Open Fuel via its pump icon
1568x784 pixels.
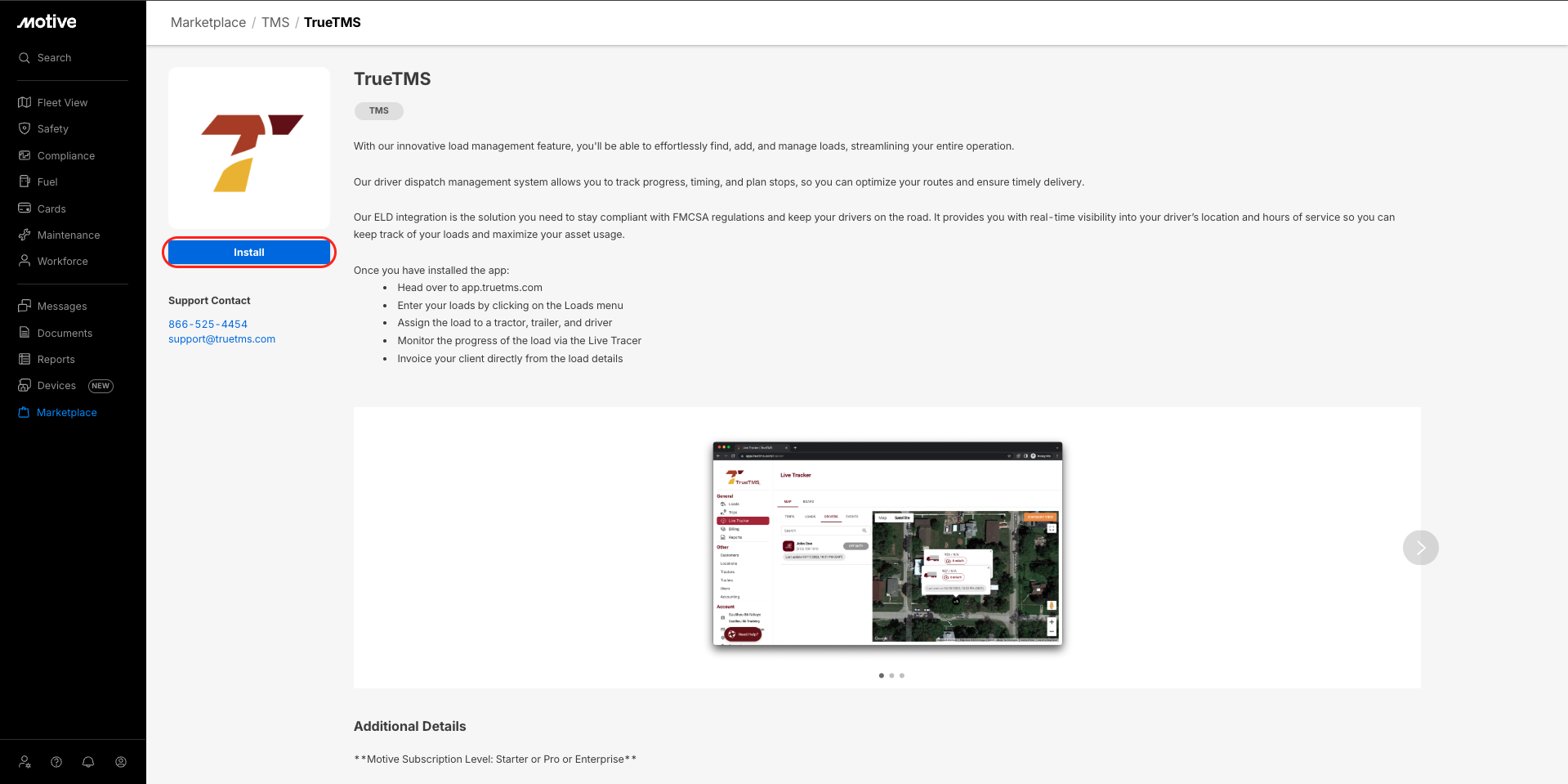pos(25,181)
